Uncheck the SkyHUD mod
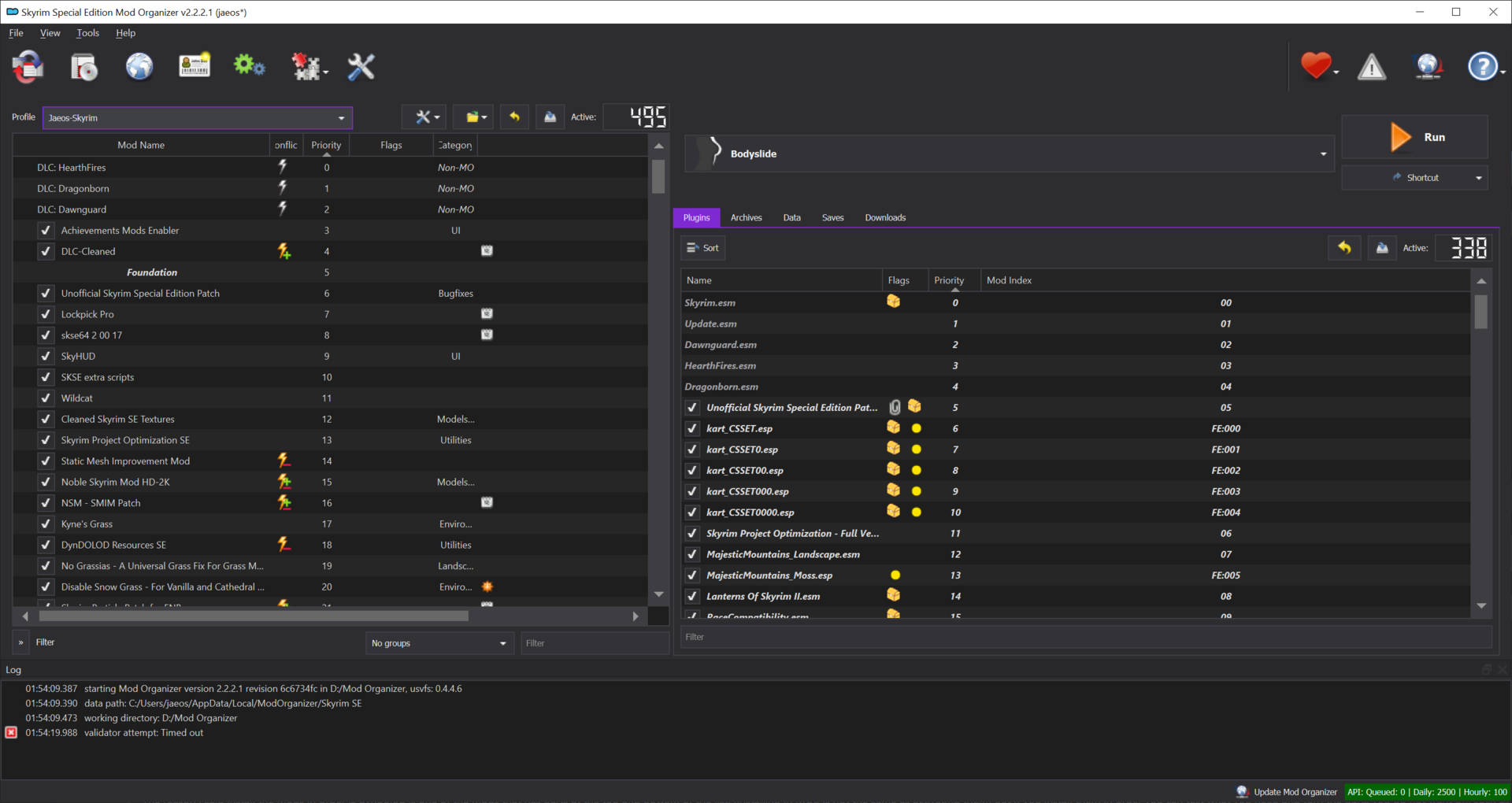This screenshot has height=803, width=1512. pos(46,357)
